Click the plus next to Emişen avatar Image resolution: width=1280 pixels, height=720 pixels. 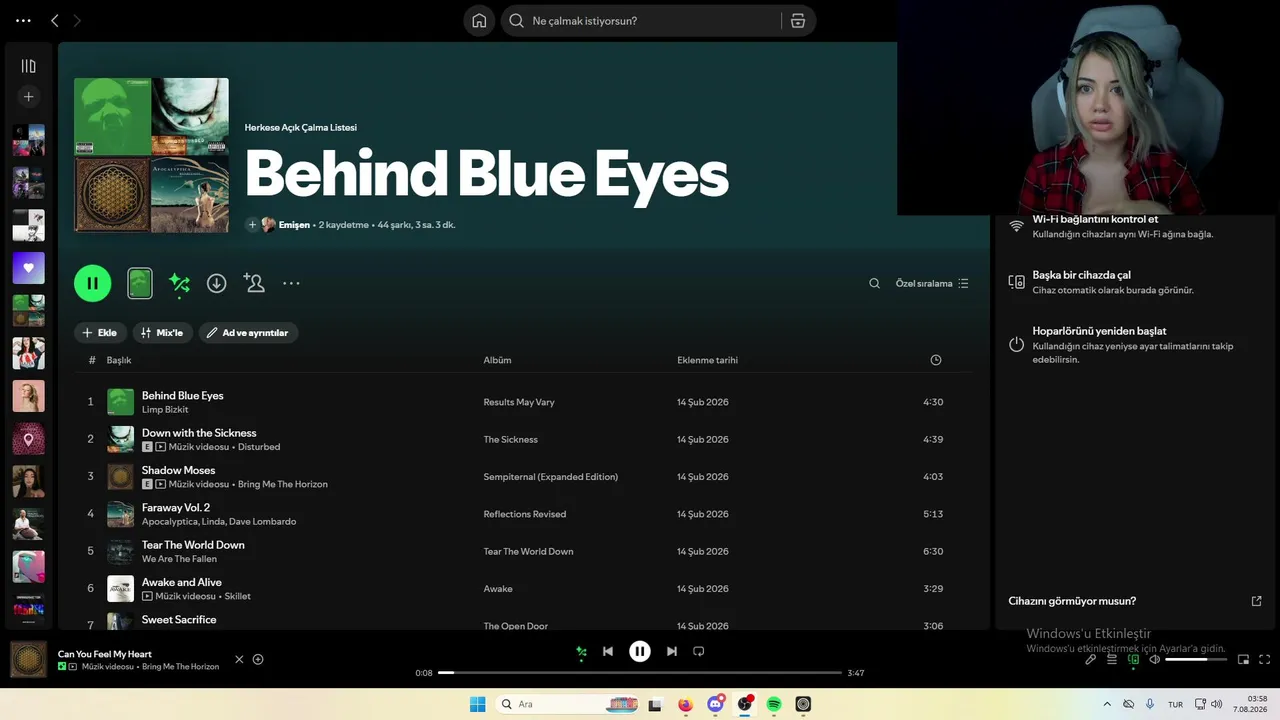[252, 225]
